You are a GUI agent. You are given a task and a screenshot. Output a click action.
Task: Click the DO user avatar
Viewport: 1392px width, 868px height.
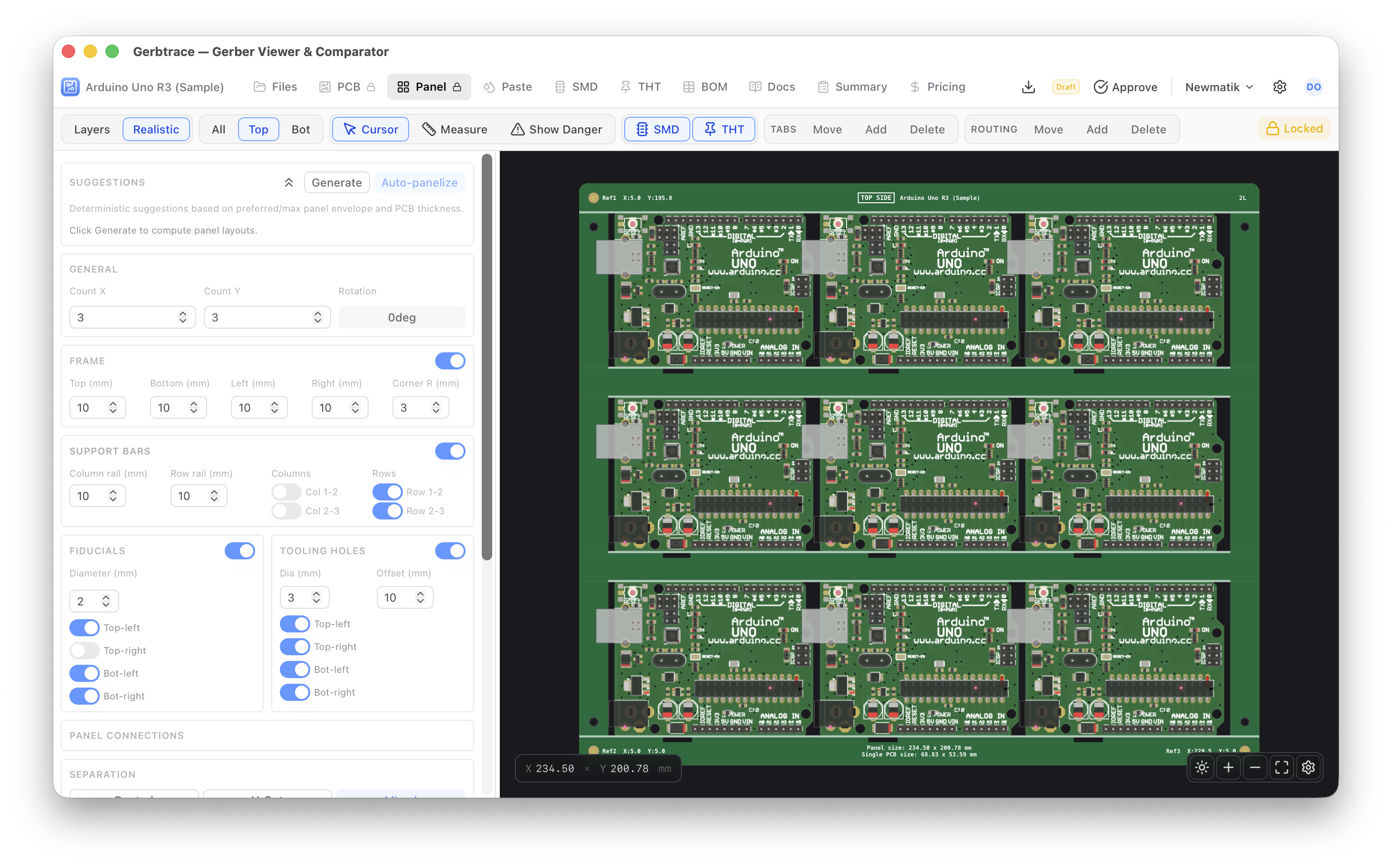tap(1313, 87)
